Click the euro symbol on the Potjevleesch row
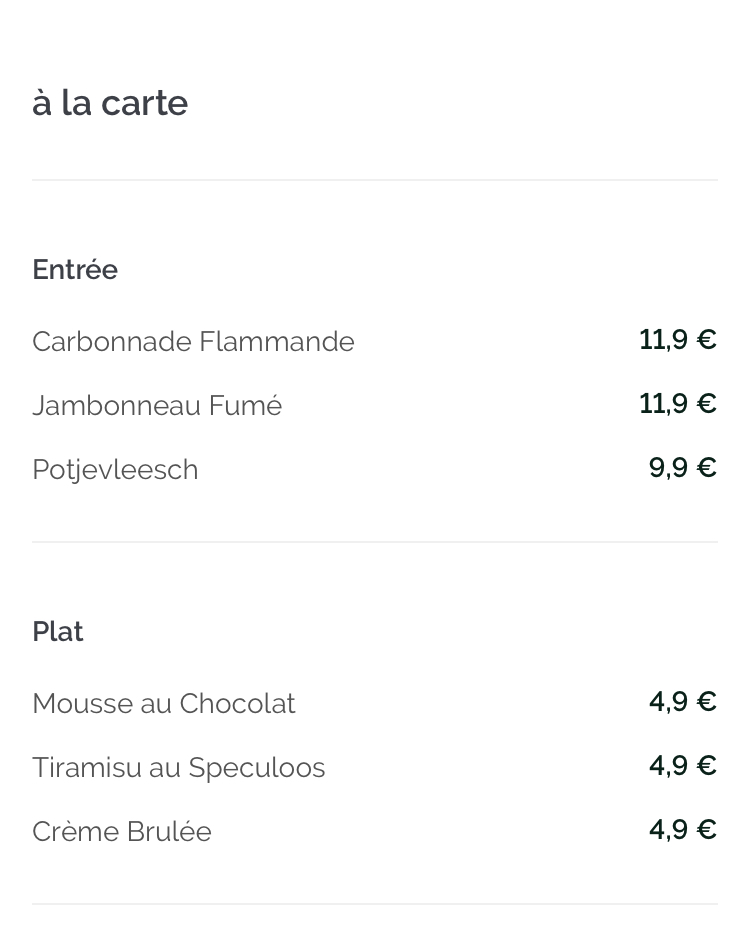This screenshot has width=750, height=929. point(707,468)
